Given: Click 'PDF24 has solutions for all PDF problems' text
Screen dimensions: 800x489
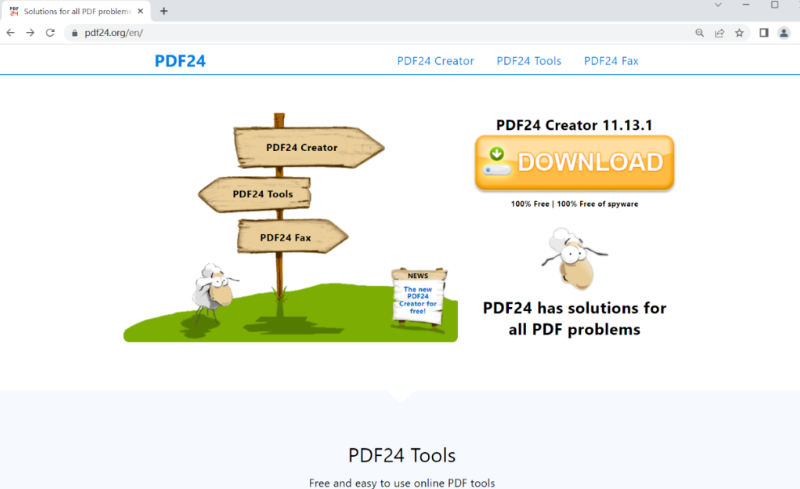Looking at the screenshot, I should (x=574, y=319).
